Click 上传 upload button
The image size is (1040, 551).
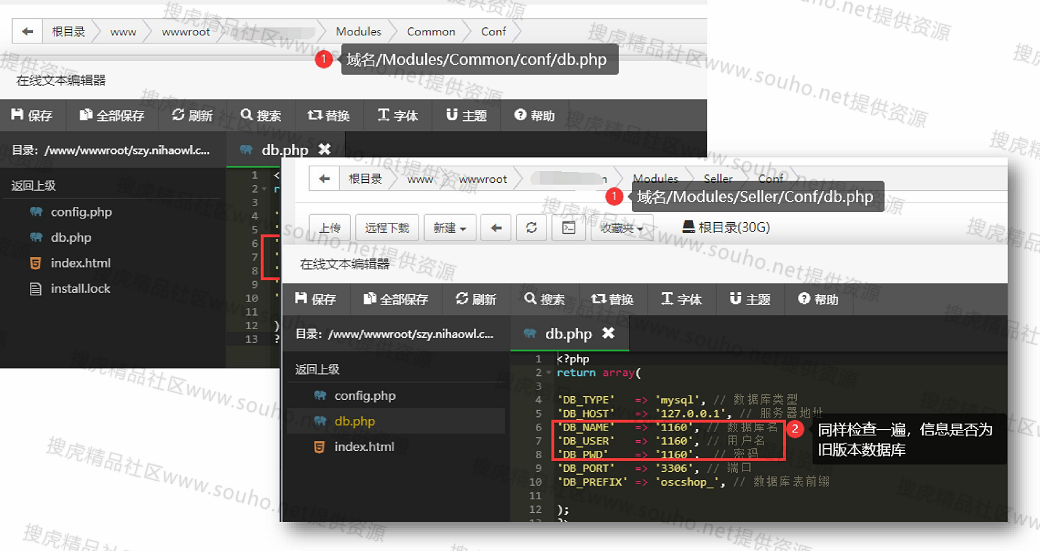pyautogui.click(x=330, y=227)
